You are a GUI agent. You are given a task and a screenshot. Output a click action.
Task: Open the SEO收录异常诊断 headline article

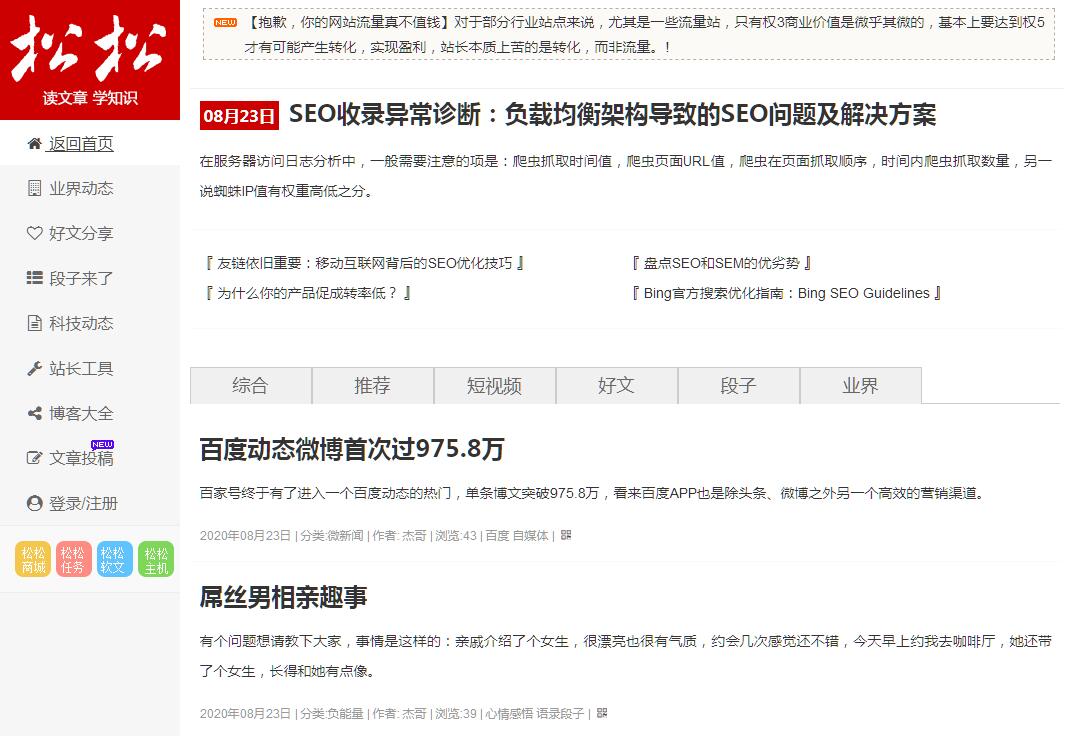(x=612, y=115)
